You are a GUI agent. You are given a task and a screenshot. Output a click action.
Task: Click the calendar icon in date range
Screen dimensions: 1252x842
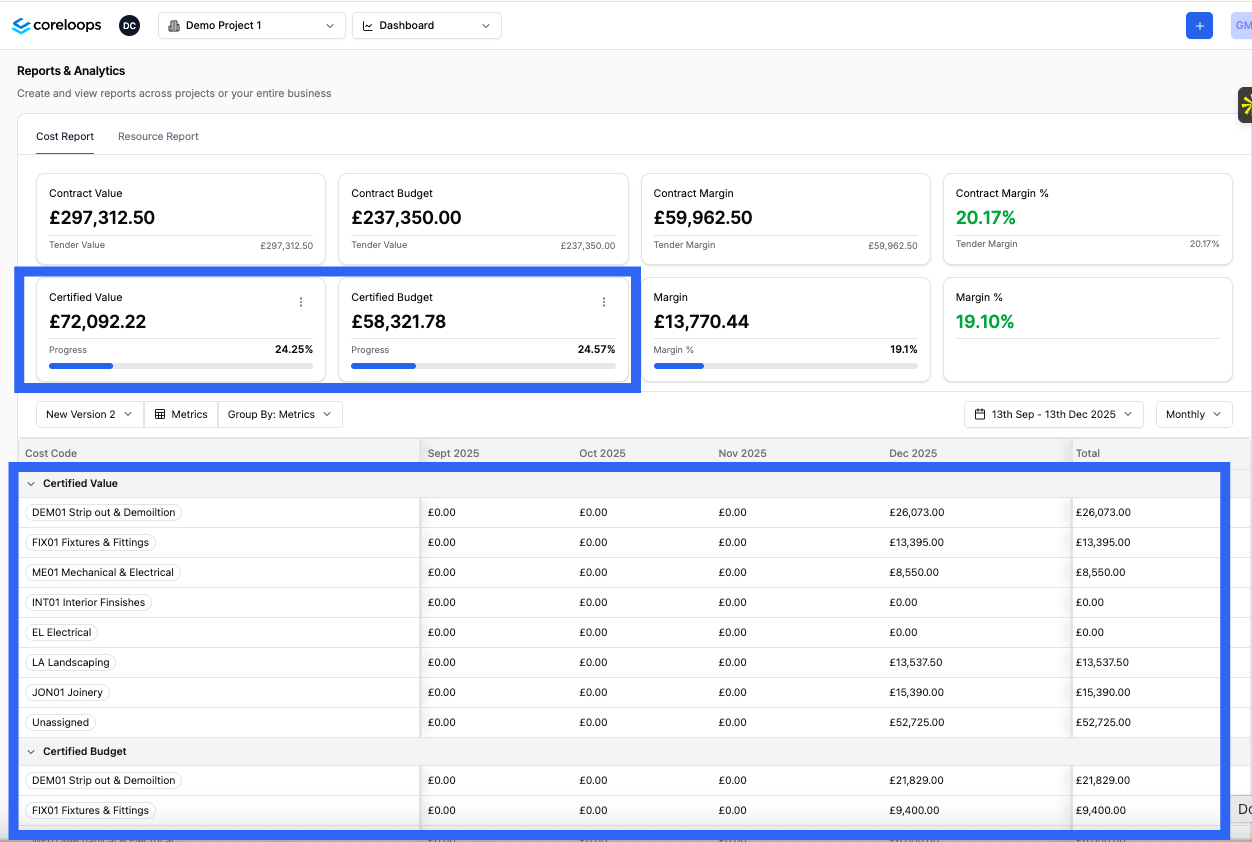click(980, 414)
